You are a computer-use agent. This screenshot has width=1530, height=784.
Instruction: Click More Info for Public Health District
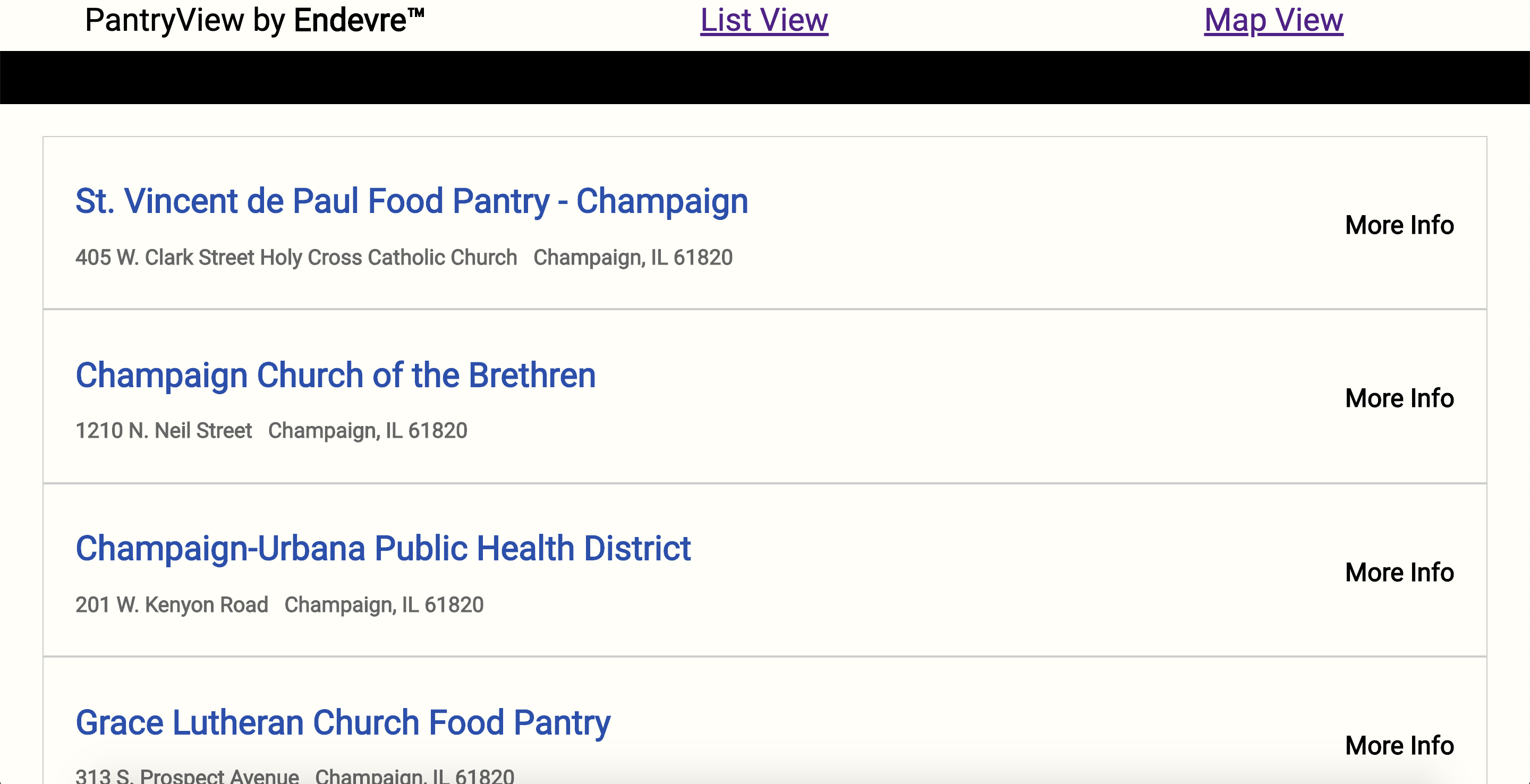coord(1399,573)
